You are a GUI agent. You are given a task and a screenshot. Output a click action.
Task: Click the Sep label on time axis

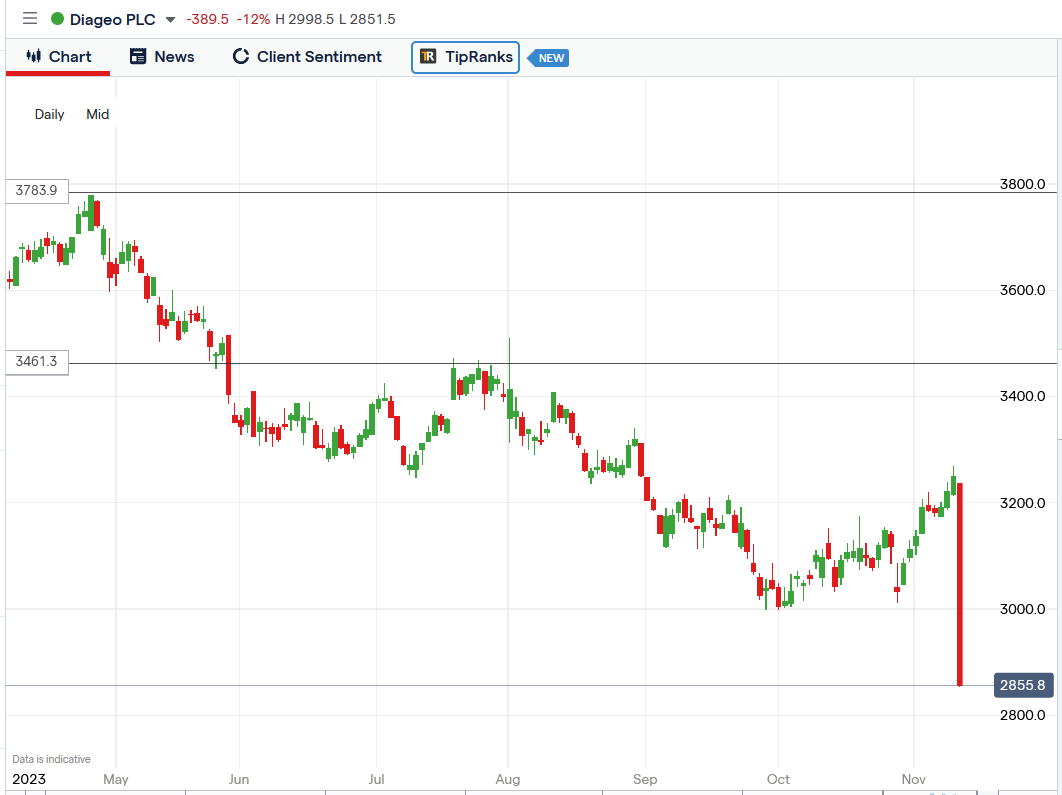click(645, 779)
